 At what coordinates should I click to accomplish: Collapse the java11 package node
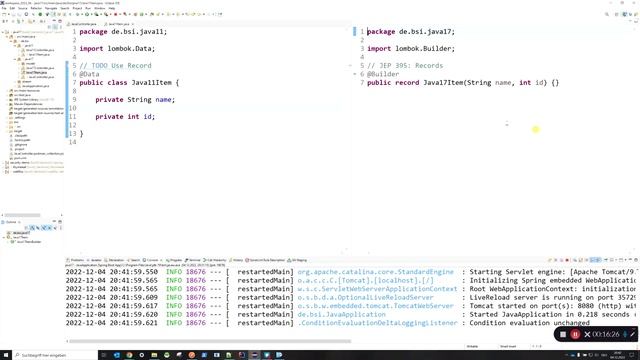tap(15, 46)
